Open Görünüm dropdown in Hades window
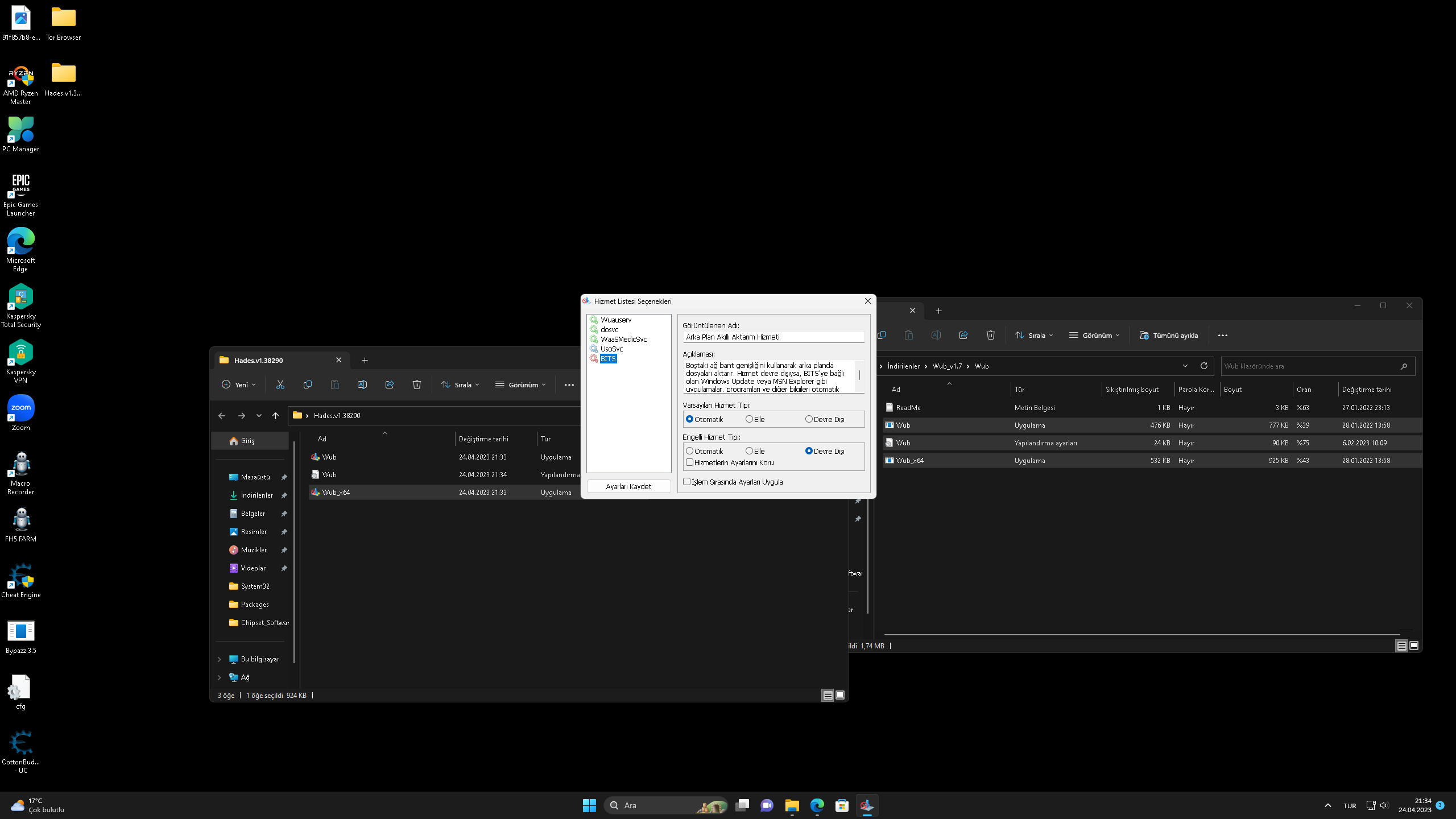 (520, 384)
